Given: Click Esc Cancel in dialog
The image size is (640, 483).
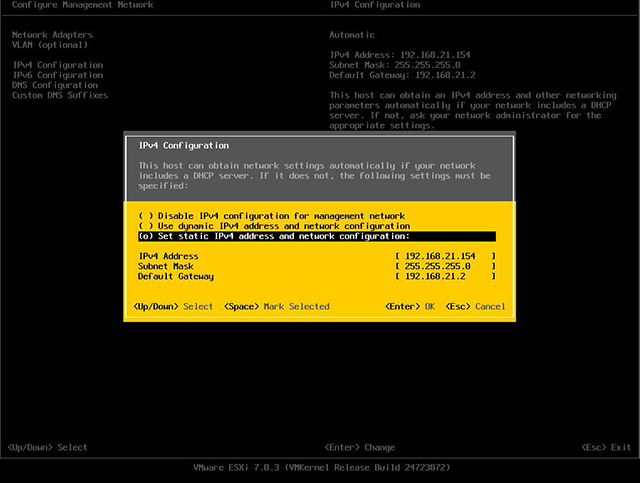Looking at the screenshot, I should tap(476, 307).
